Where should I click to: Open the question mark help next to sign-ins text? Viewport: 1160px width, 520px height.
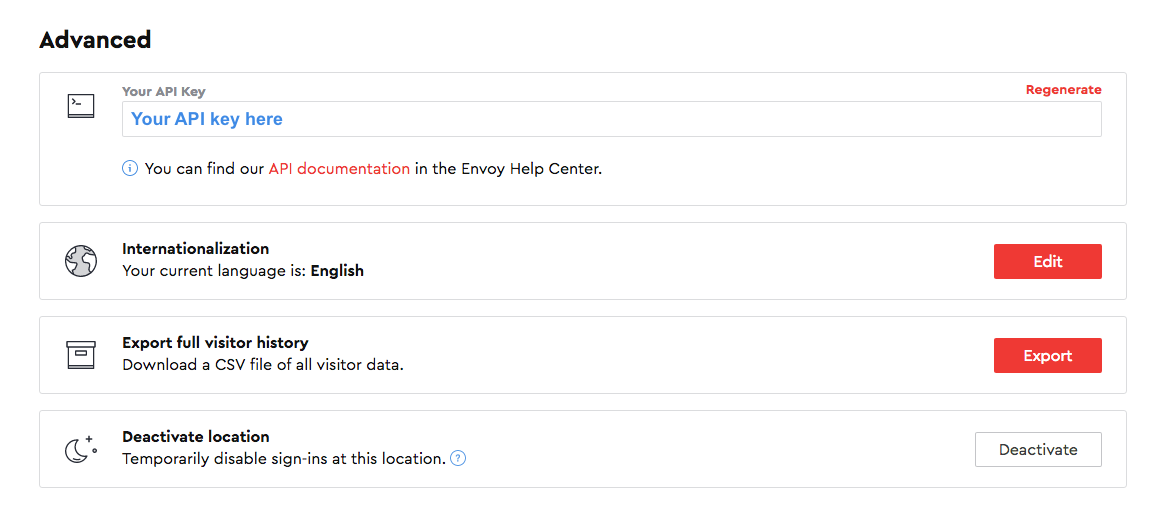(458, 459)
